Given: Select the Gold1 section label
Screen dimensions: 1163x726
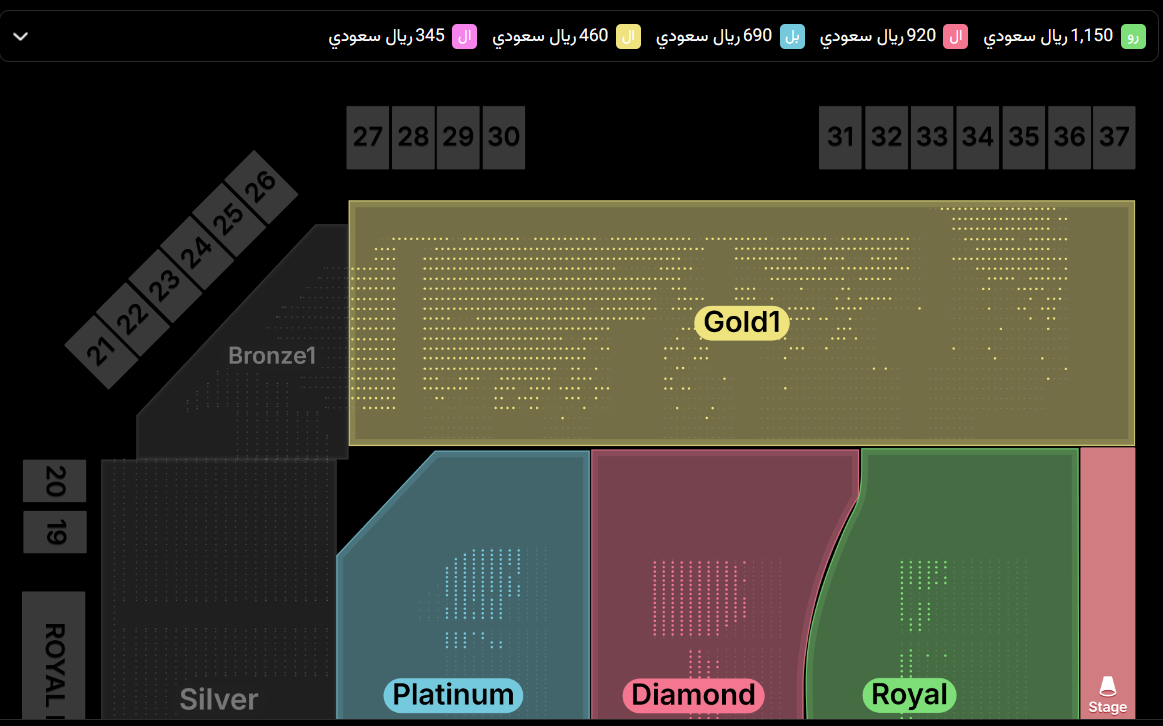Looking at the screenshot, I should pos(742,322).
